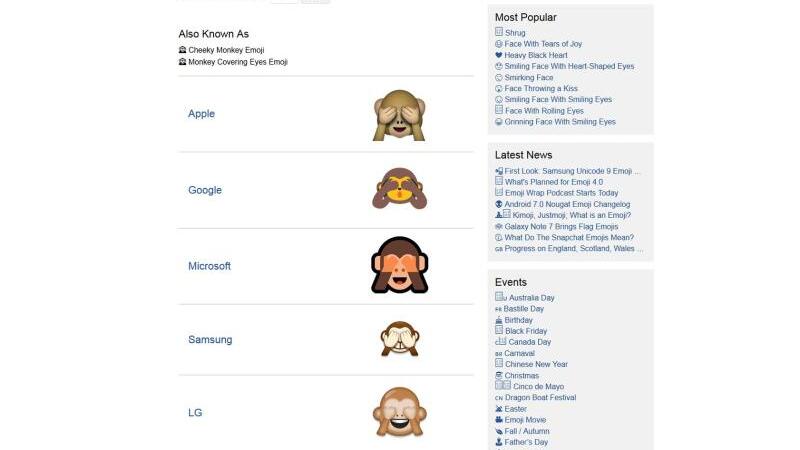The height and width of the screenshot is (450, 800).
Task: Click the Google monkey emoji image
Action: click(x=399, y=189)
